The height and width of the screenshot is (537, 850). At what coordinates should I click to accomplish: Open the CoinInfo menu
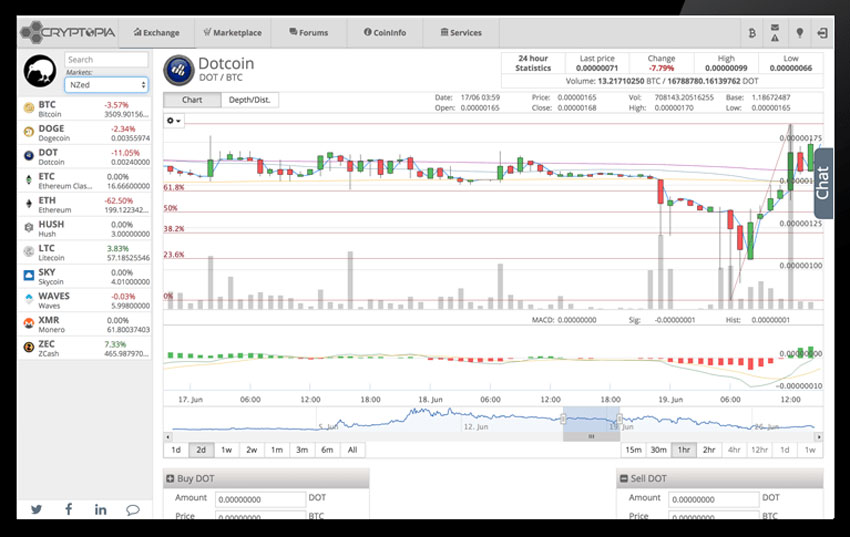(385, 33)
